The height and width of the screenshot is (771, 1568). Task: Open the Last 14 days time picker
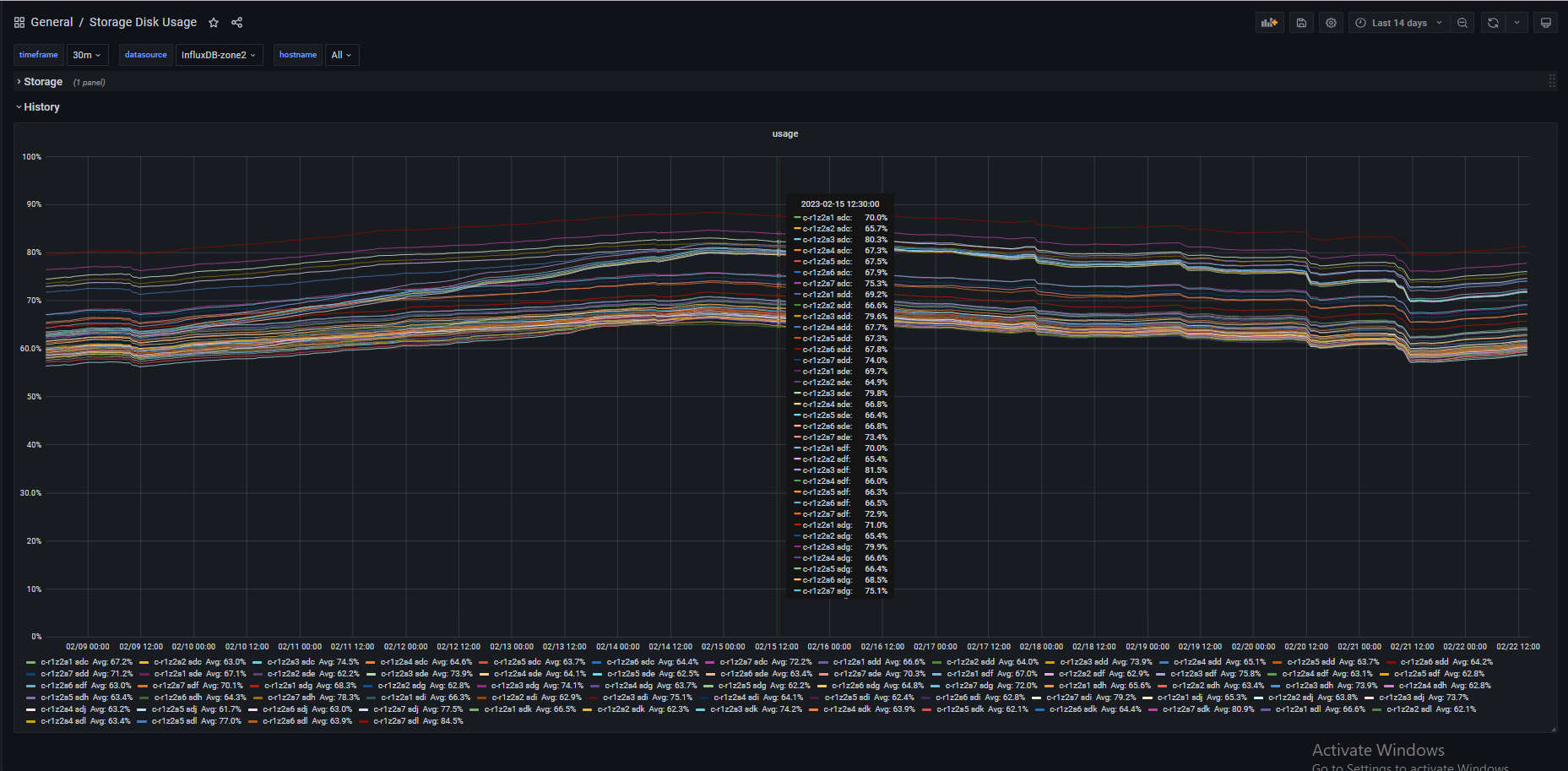pos(1399,23)
